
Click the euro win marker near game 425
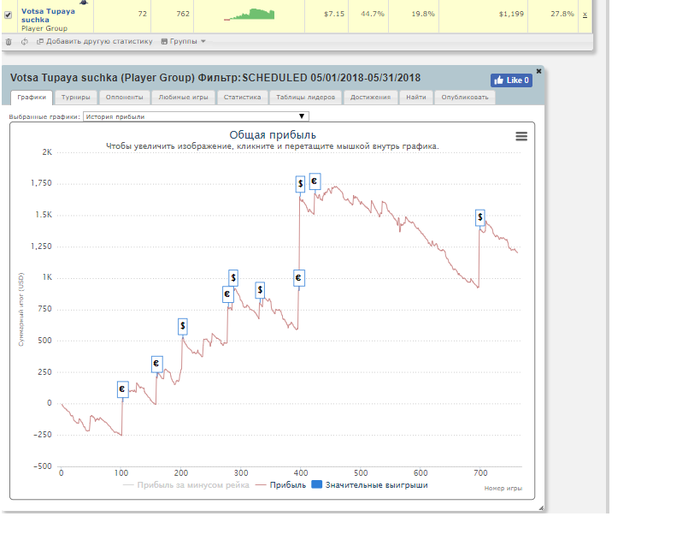(315, 181)
